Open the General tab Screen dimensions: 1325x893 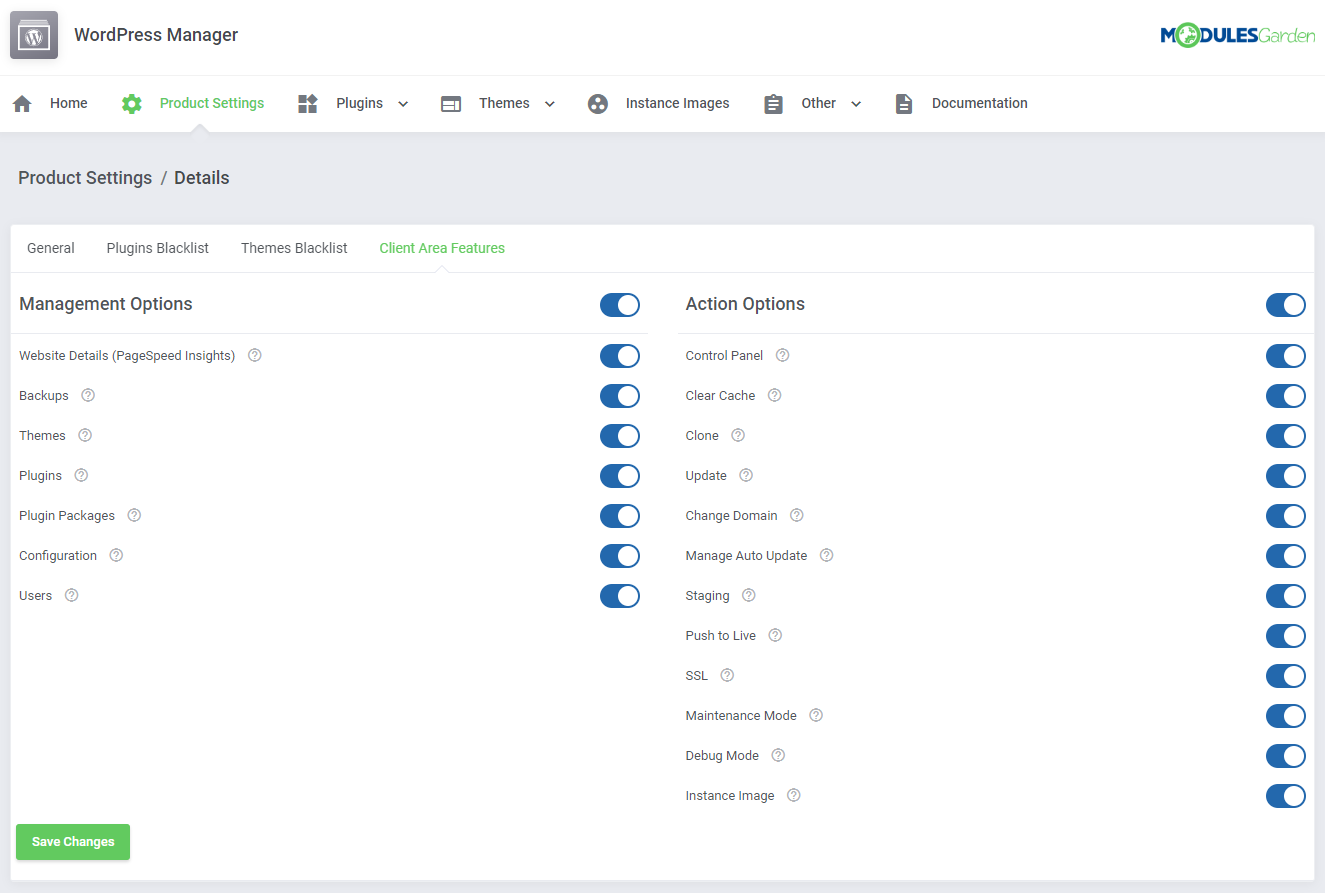tap(51, 248)
